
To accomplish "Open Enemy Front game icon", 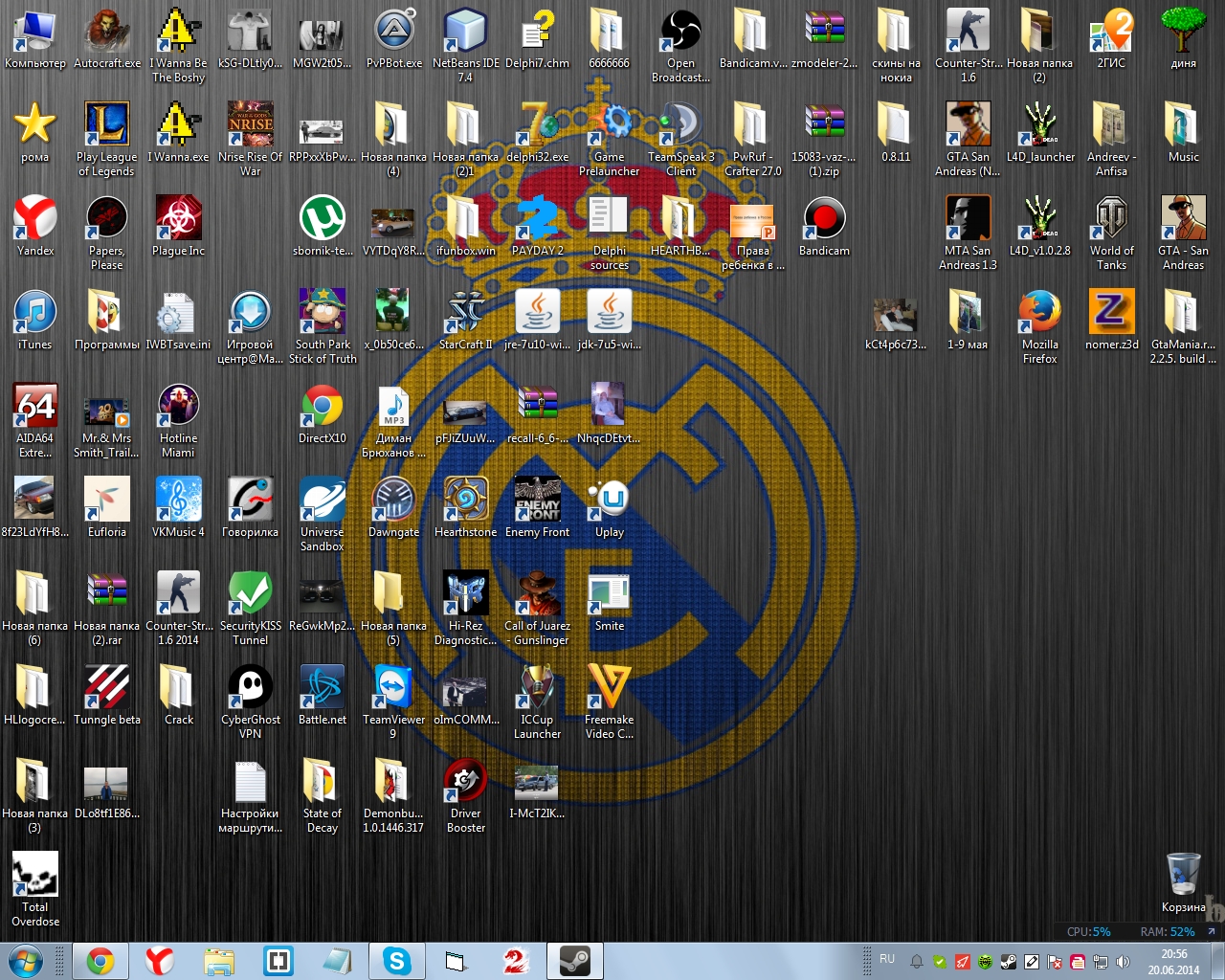I will coord(537,508).
